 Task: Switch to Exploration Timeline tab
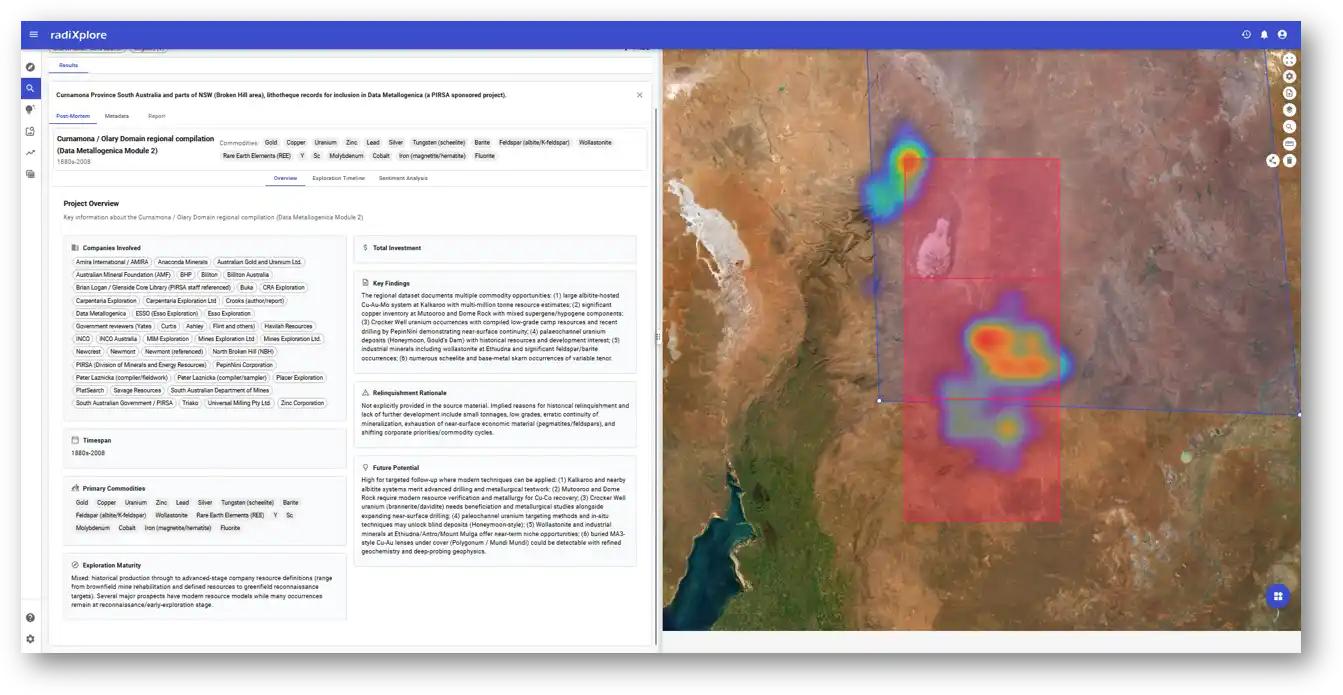pos(338,178)
